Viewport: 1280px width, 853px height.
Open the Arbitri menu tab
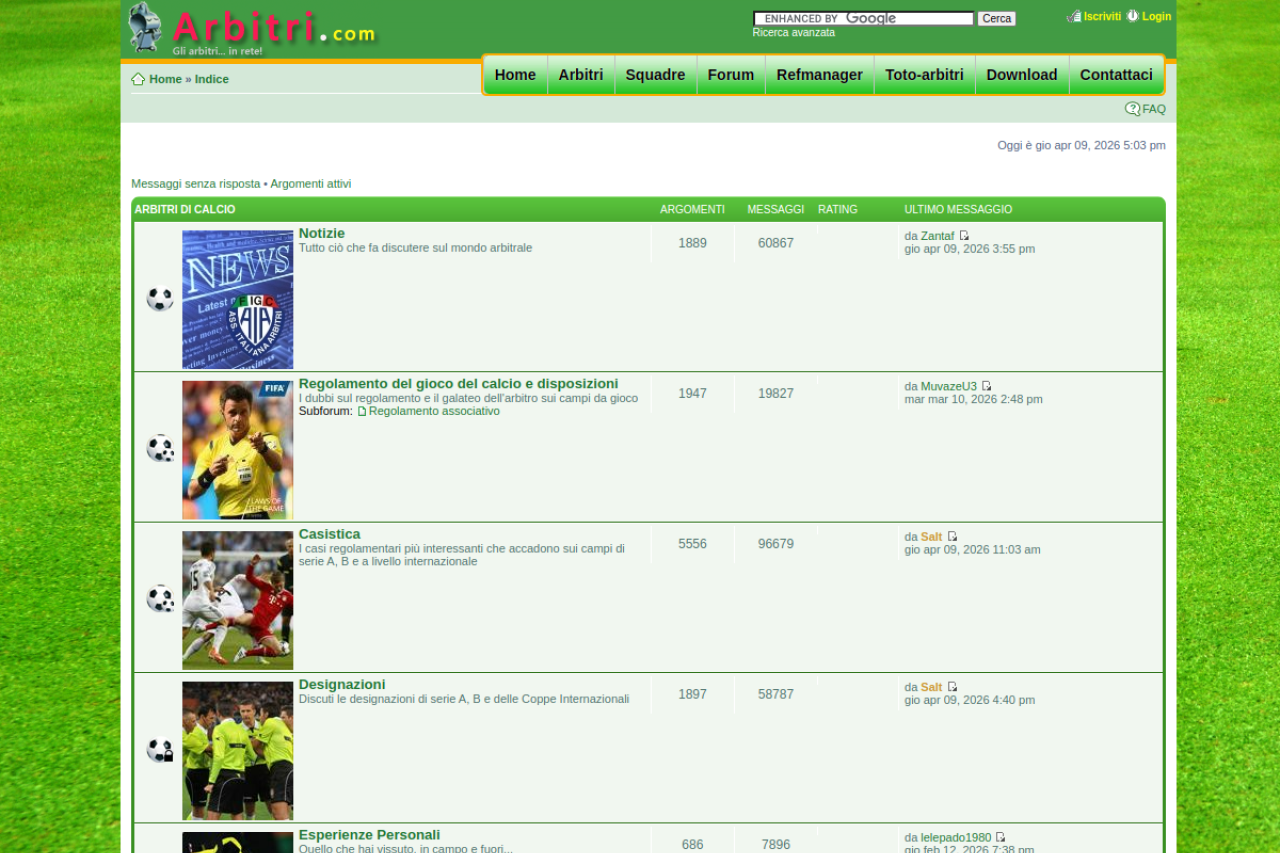pos(581,75)
